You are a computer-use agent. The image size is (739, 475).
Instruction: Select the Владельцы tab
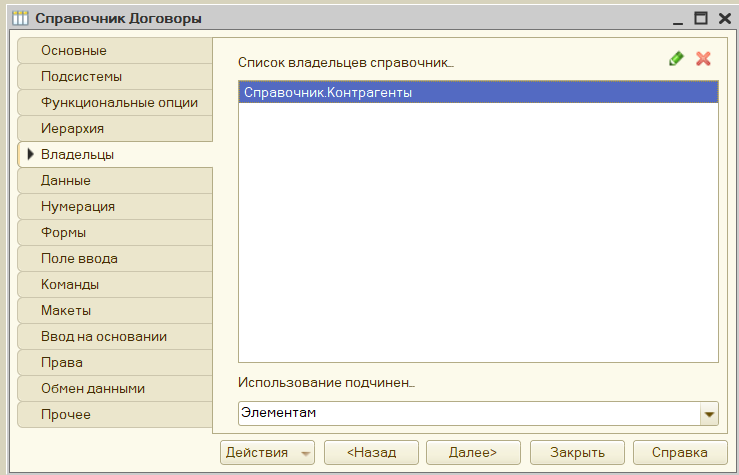click(x=115, y=154)
